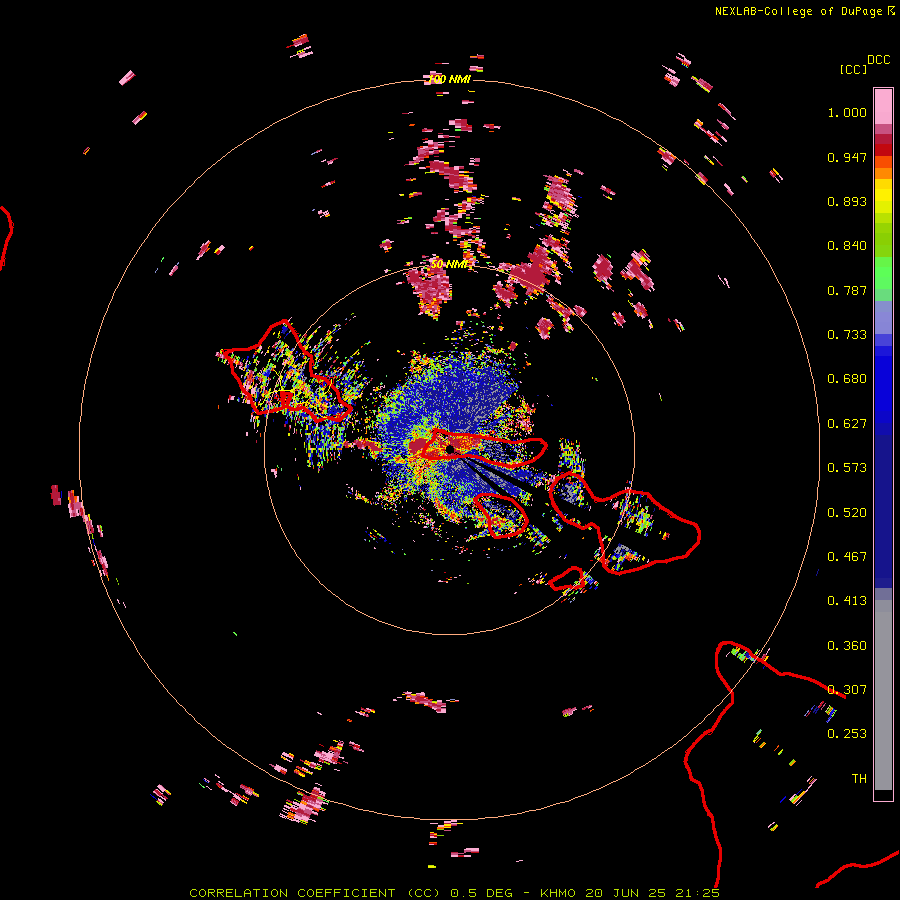Click the 0.5 DEG elevation text

(x=481, y=893)
